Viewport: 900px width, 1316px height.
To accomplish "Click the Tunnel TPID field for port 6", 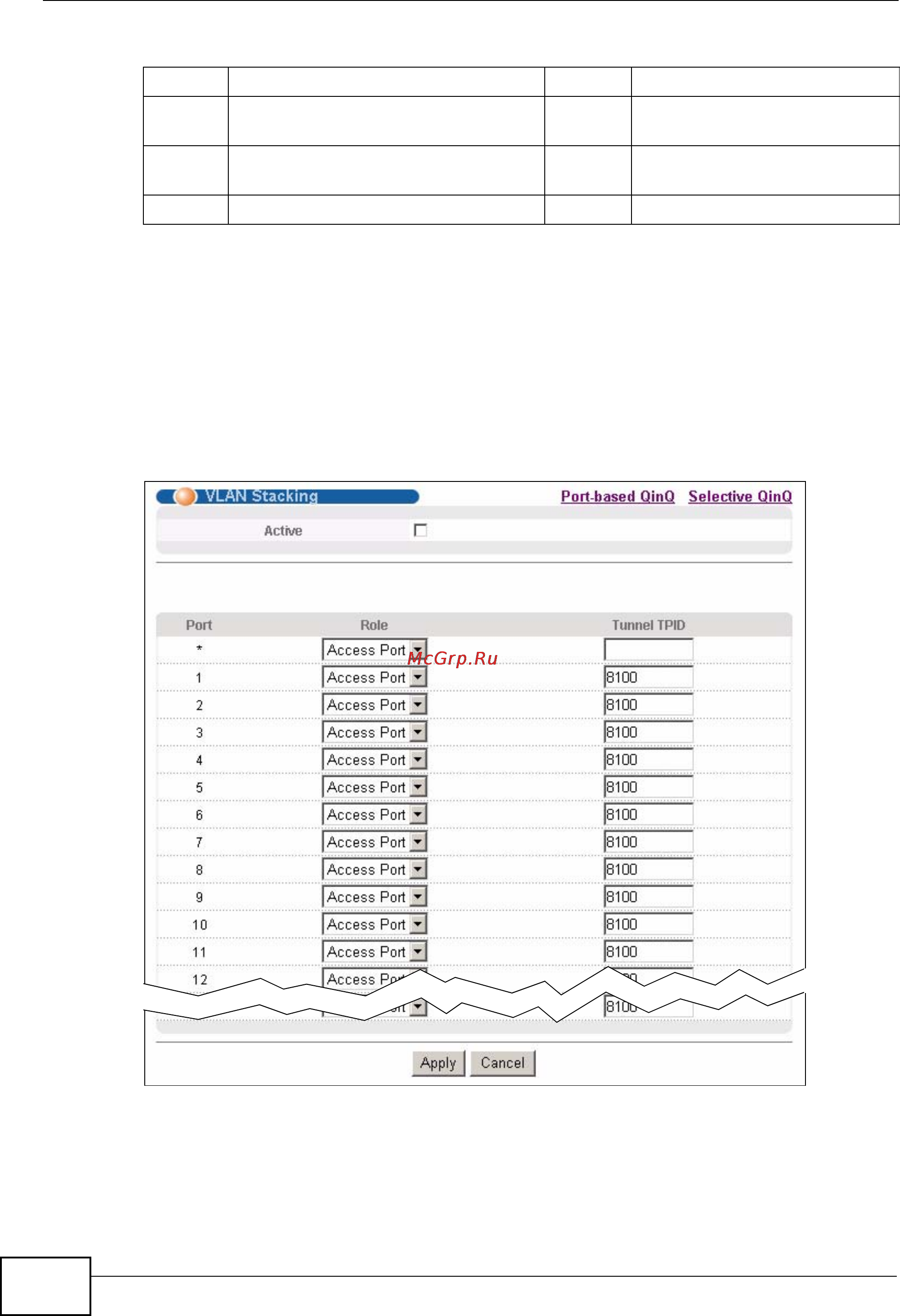I will [x=649, y=814].
